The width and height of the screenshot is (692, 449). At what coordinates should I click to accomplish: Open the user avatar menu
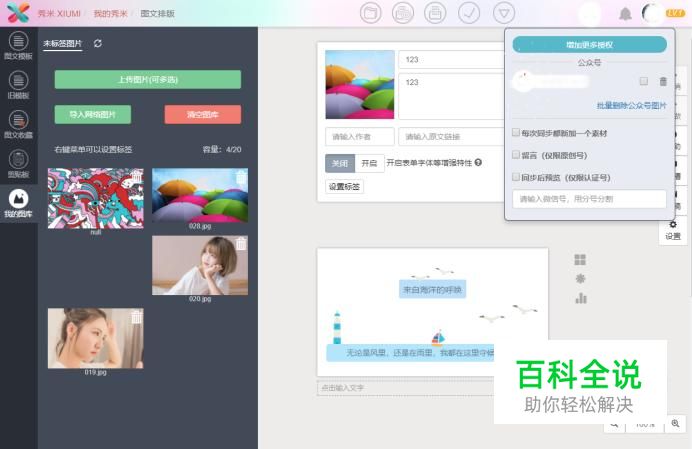tap(652, 14)
